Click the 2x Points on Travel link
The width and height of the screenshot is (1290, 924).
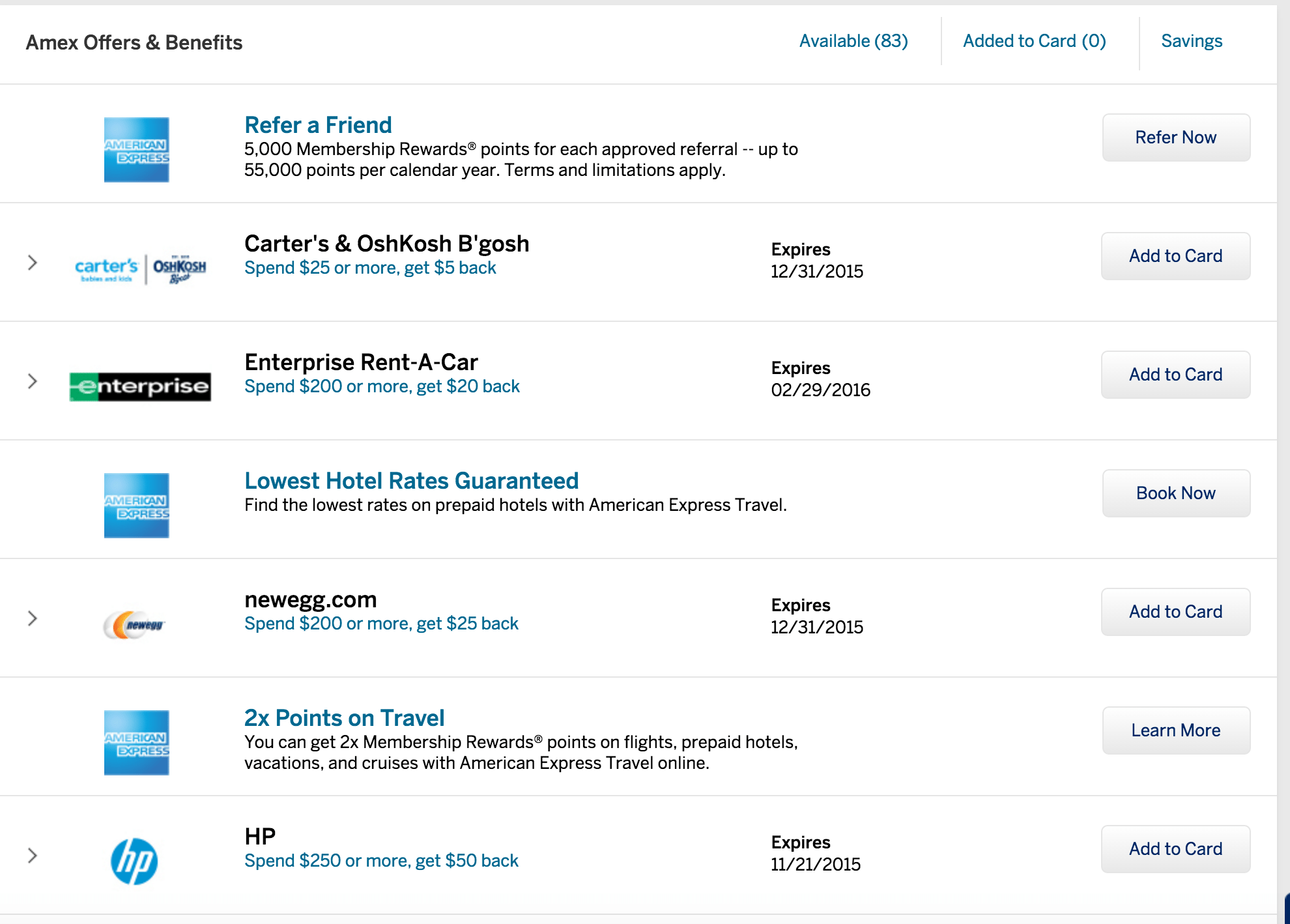pyautogui.click(x=344, y=717)
